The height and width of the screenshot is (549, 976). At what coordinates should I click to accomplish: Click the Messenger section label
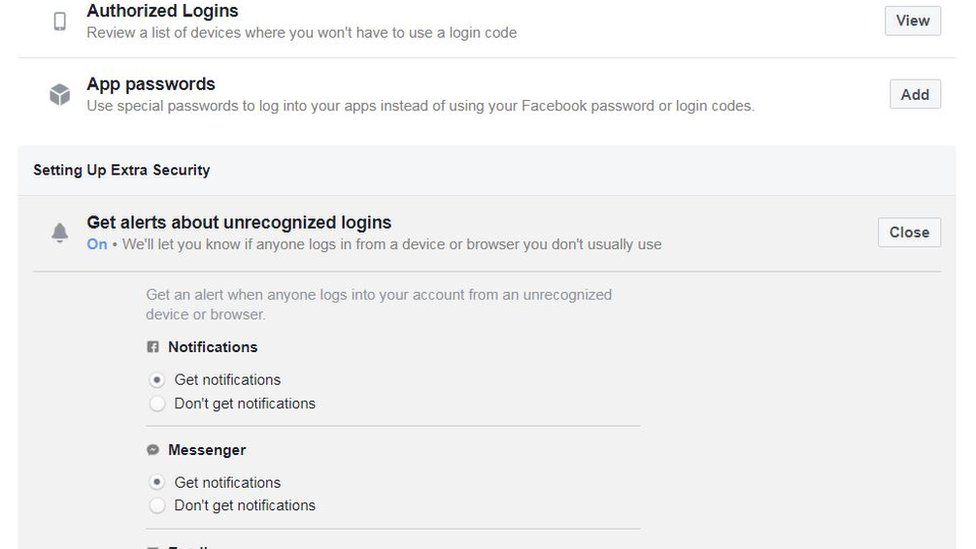click(206, 450)
